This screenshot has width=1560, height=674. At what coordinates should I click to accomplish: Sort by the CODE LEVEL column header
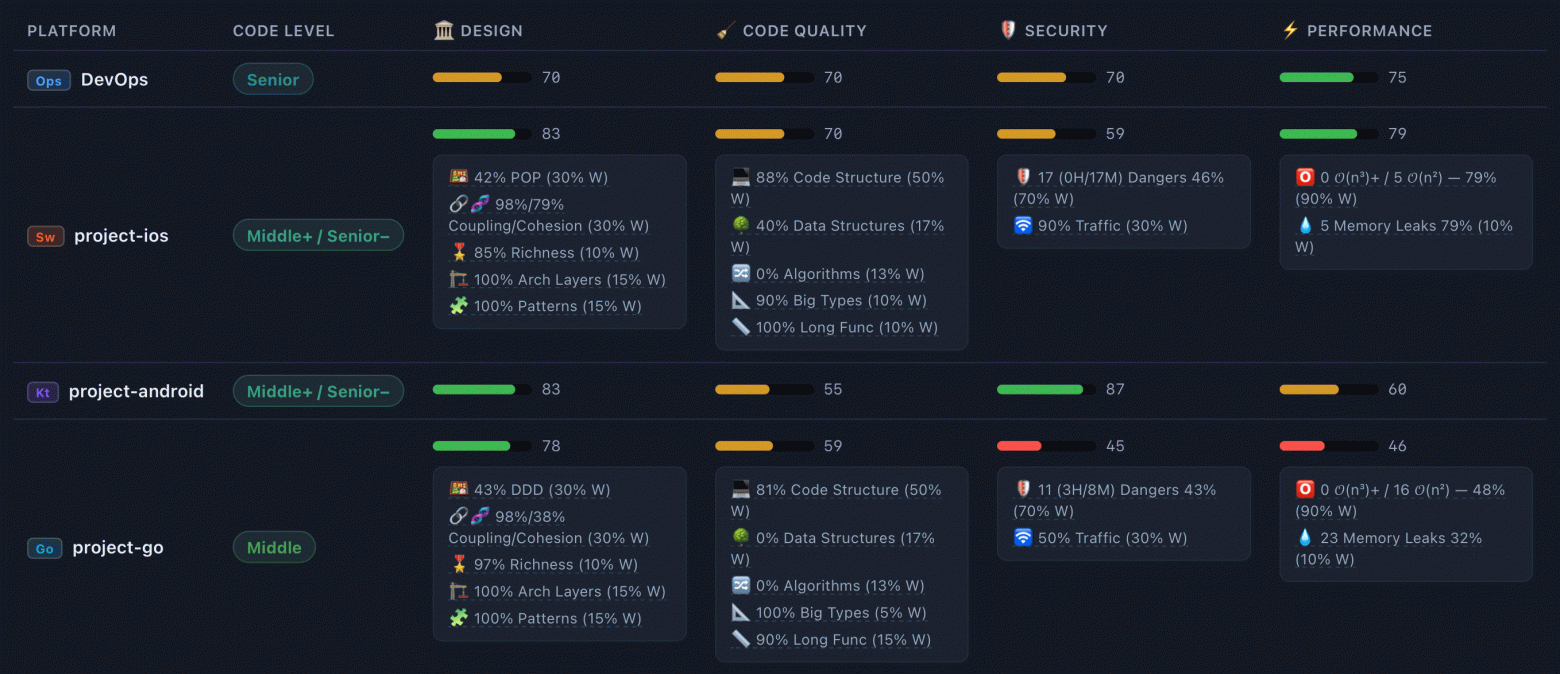(283, 31)
